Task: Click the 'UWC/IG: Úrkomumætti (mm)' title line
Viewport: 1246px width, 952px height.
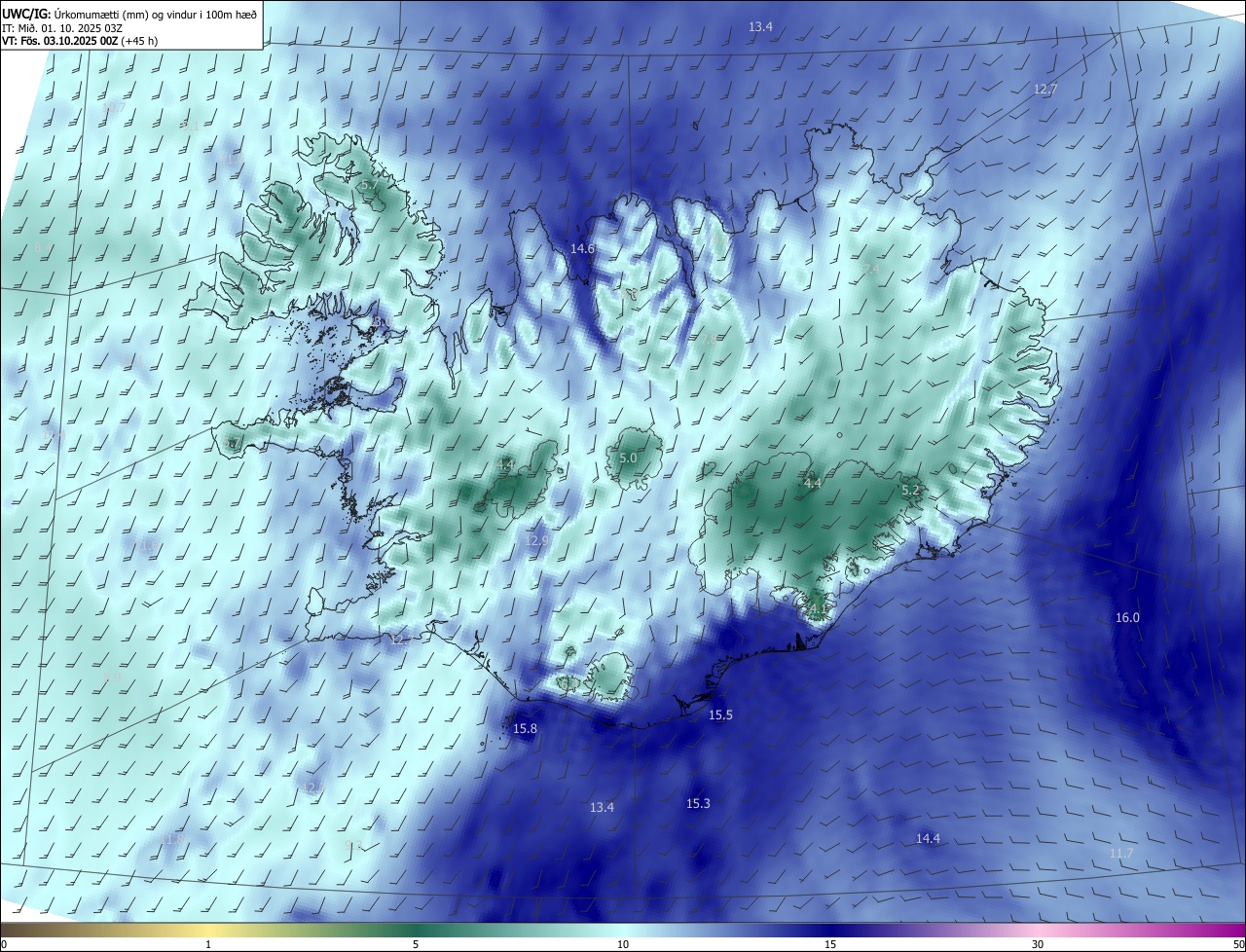Action: [131, 14]
